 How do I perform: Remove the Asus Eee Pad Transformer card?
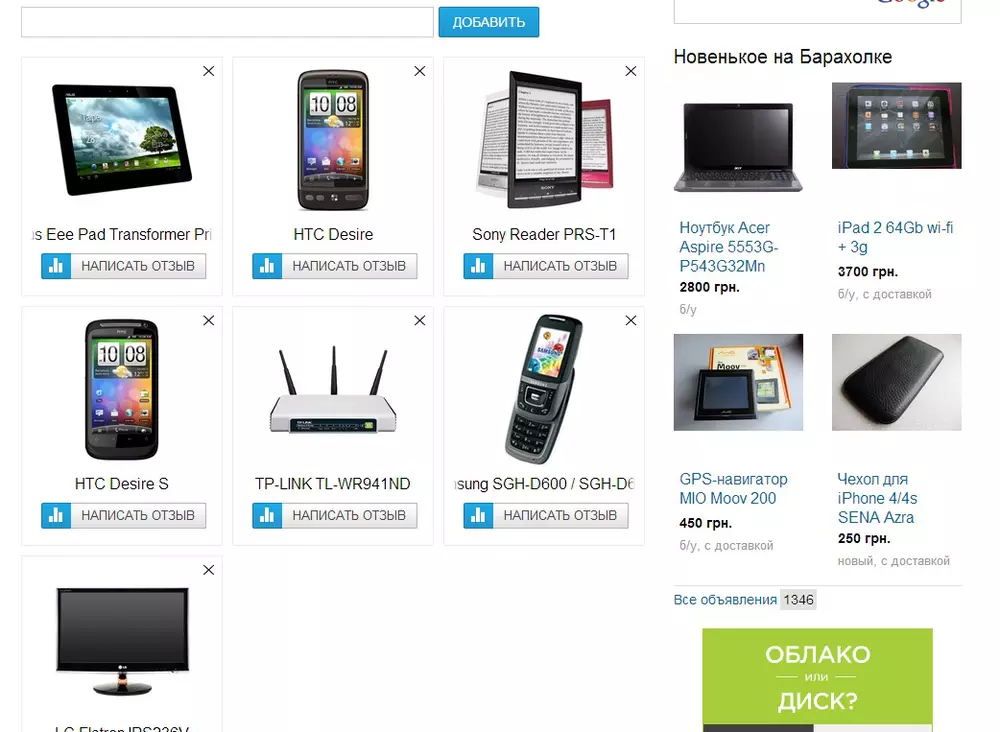[x=209, y=71]
